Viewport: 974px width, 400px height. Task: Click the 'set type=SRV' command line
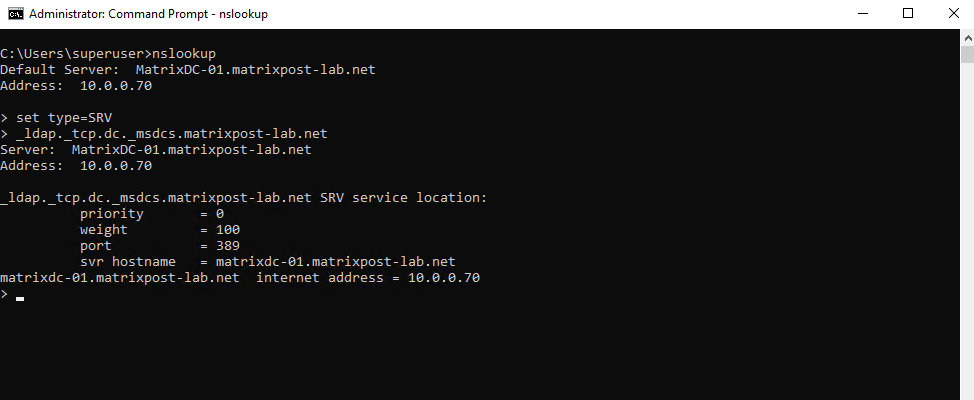(x=56, y=117)
